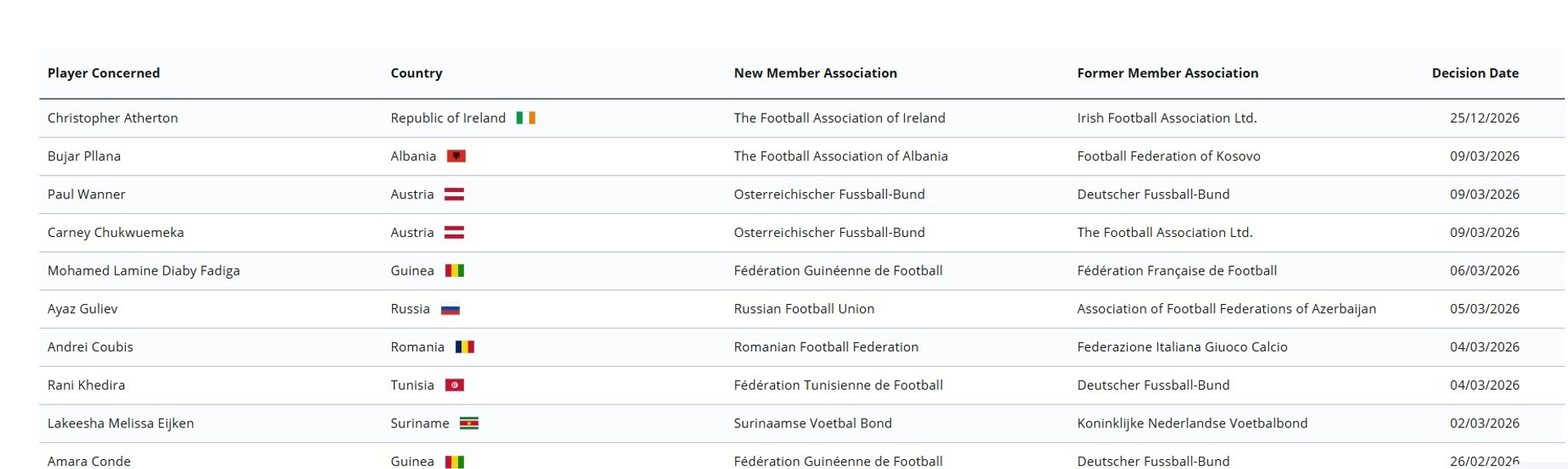Sort by Country column header
The image size is (1568, 469).
coord(416,73)
